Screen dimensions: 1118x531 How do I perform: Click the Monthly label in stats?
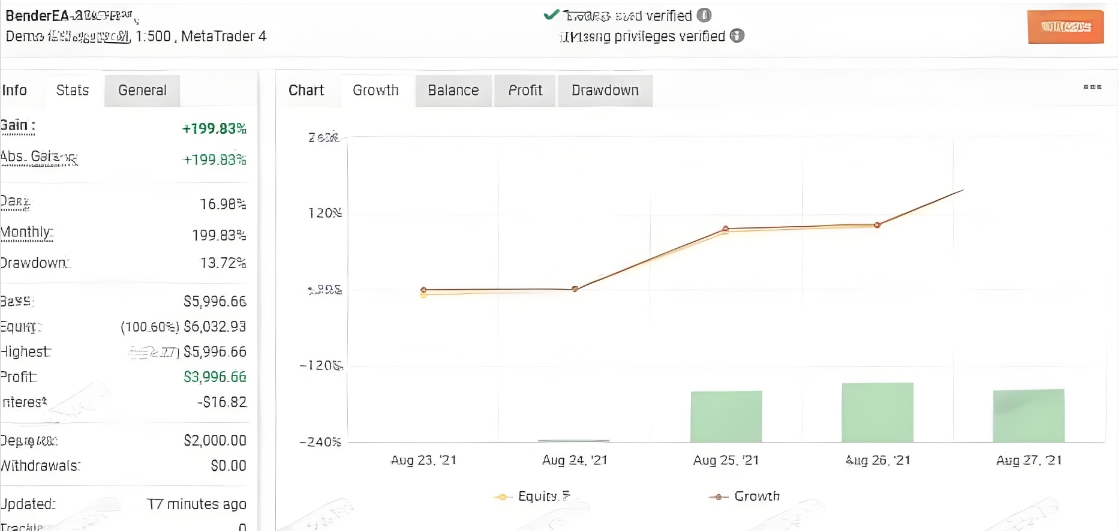(x=26, y=233)
